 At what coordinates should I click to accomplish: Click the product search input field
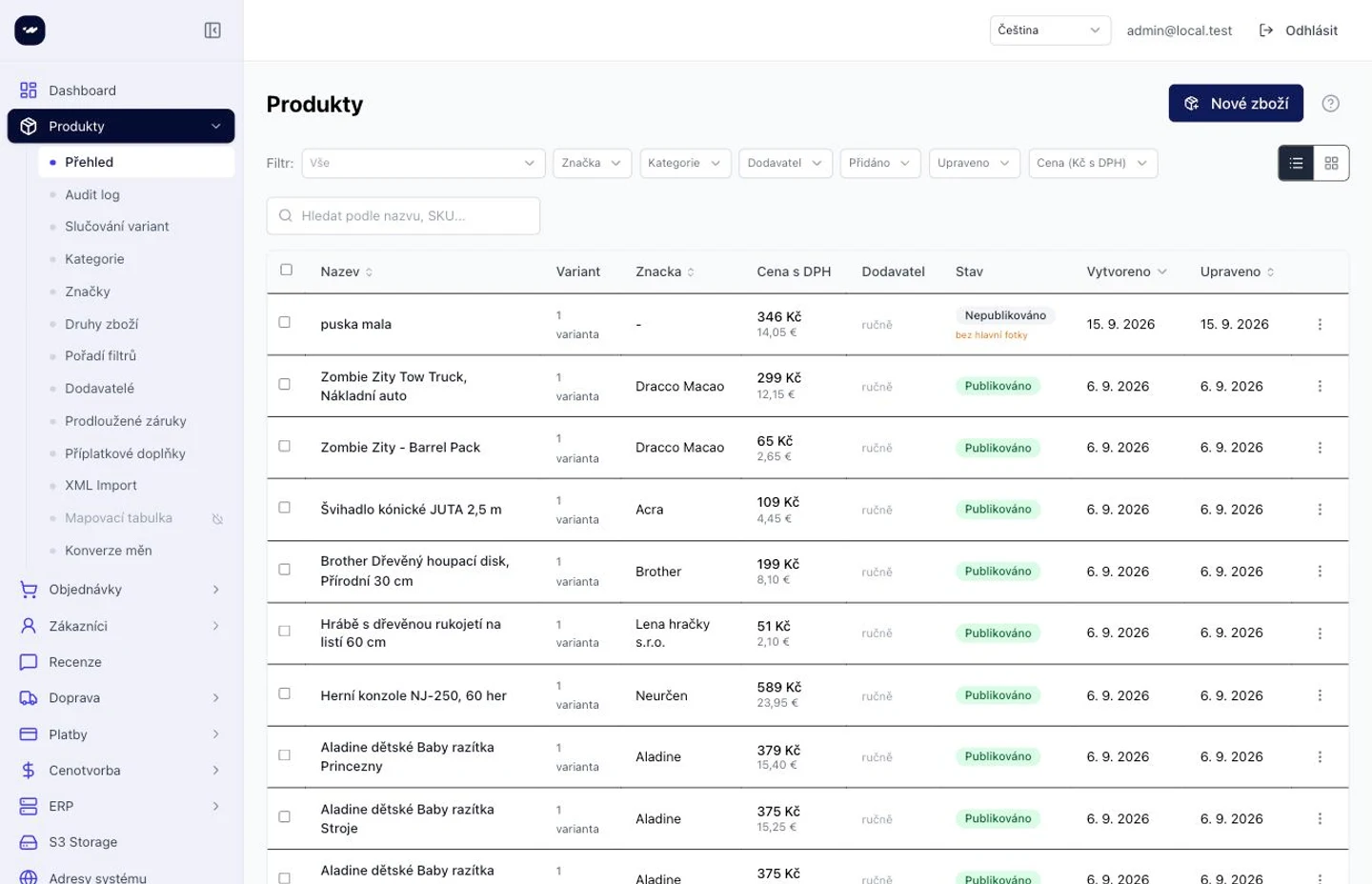pyautogui.click(x=403, y=216)
